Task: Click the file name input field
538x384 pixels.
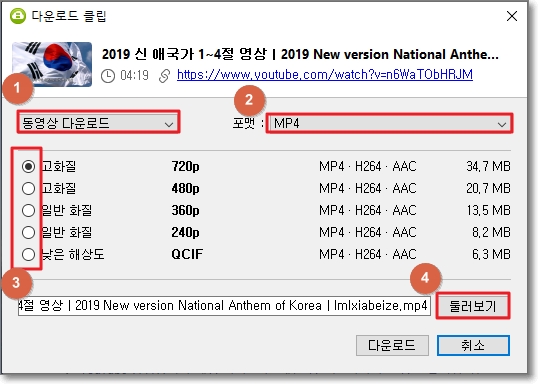Action: (224, 305)
